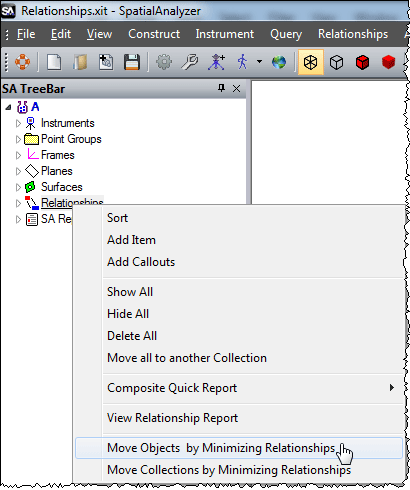This screenshot has width=410, height=490.
Task: Open Composite Quick Report submenu
Action: click(238, 388)
